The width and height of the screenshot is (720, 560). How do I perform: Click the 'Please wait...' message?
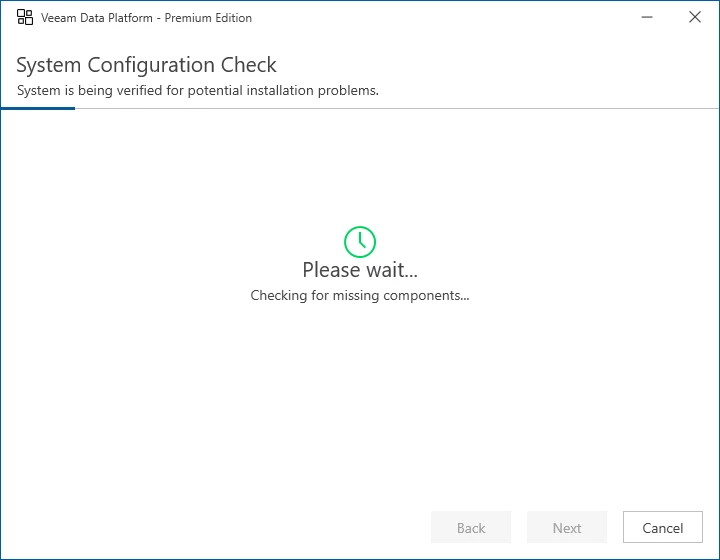pyautogui.click(x=360, y=270)
